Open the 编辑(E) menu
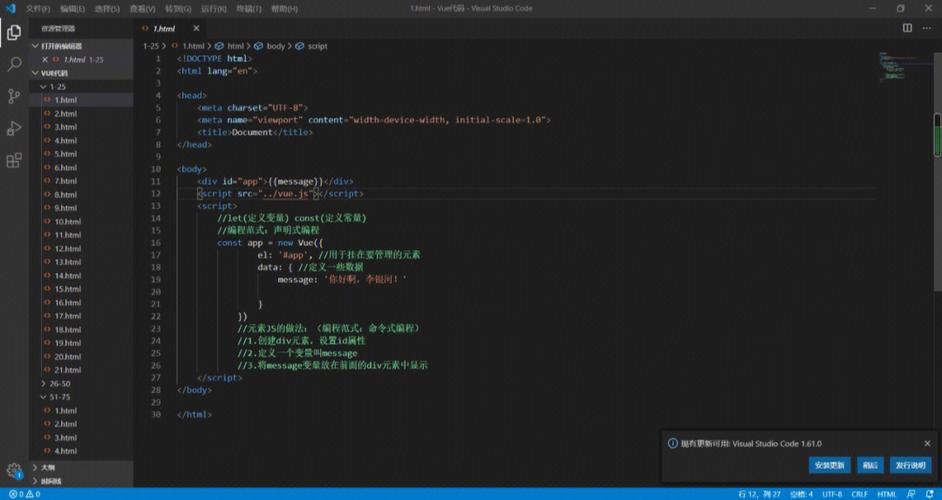 (x=72, y=8)
